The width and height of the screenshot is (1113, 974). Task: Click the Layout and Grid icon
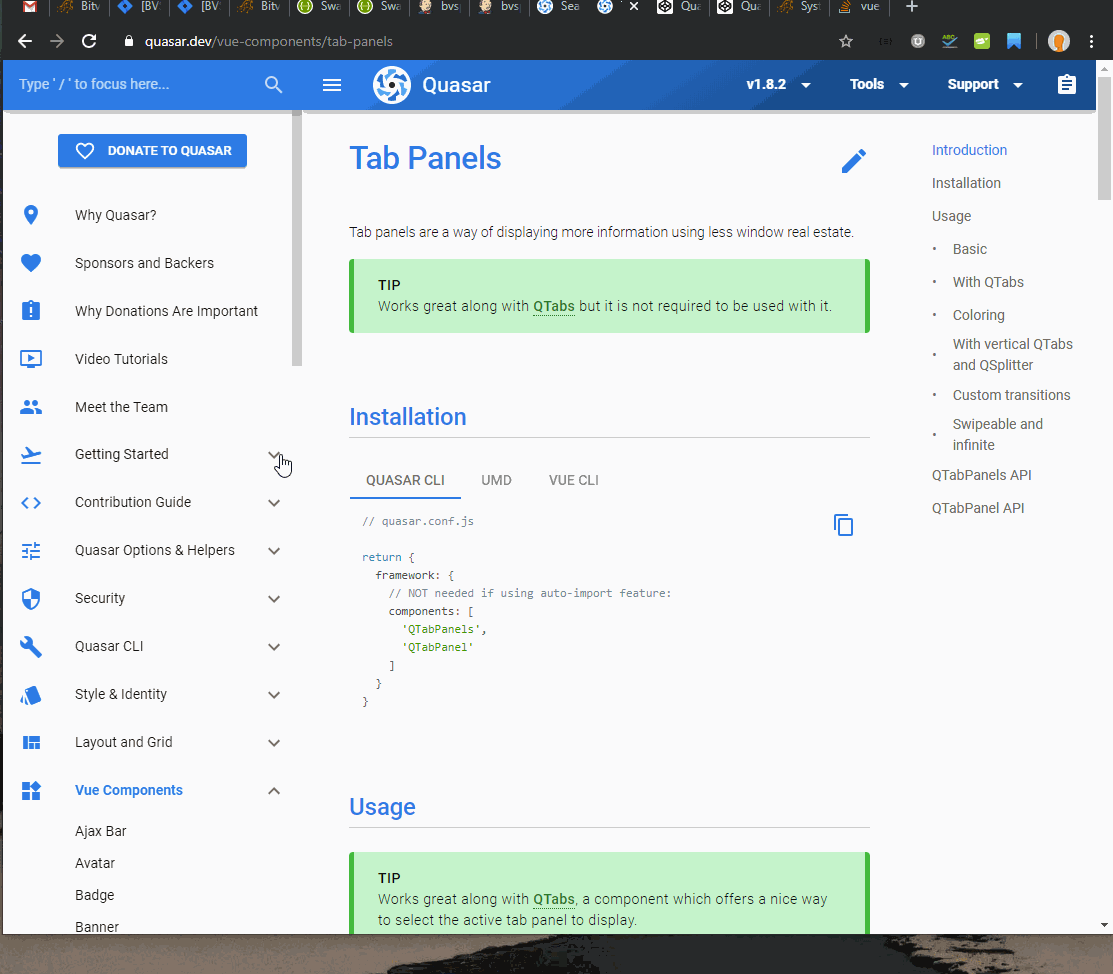coord(31,743)
